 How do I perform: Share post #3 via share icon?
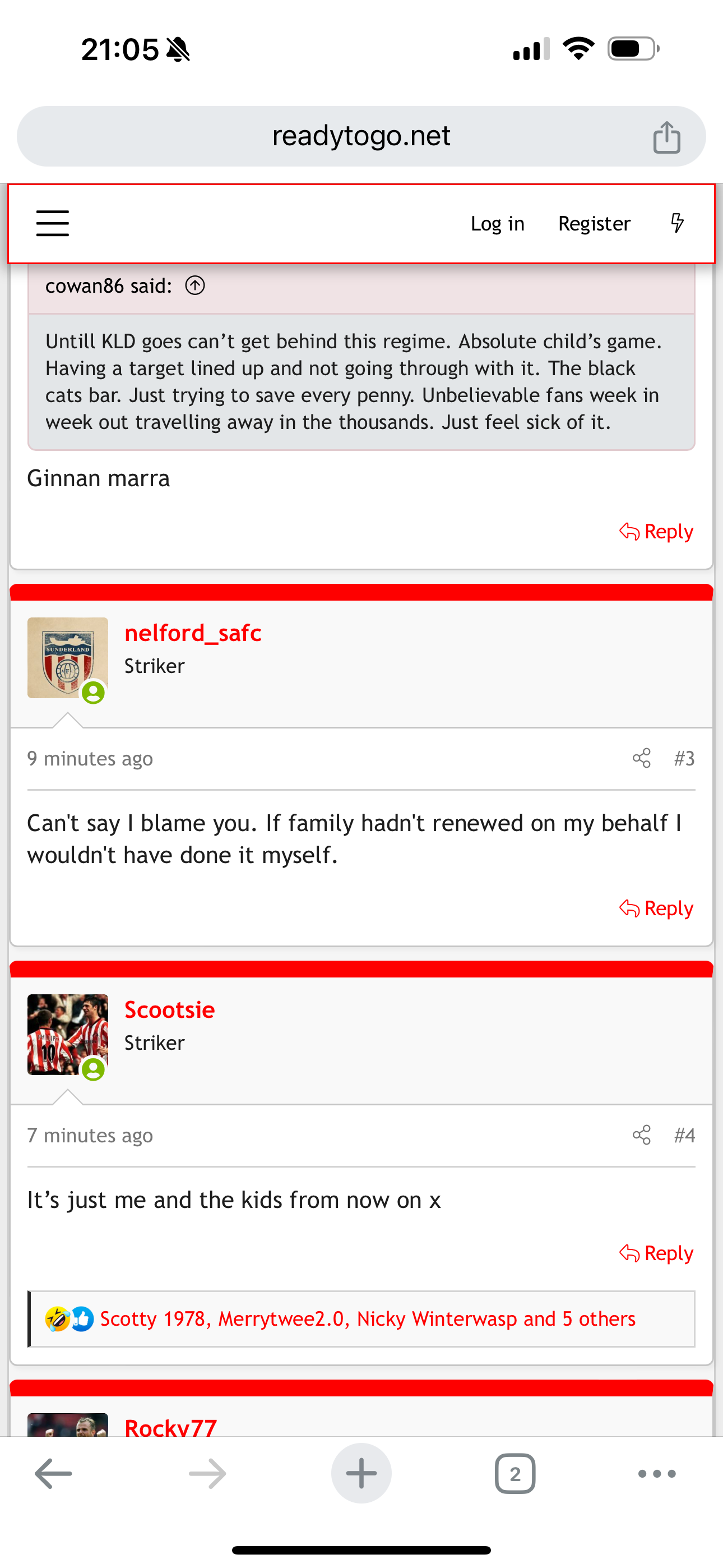click(x=641, y=758)
